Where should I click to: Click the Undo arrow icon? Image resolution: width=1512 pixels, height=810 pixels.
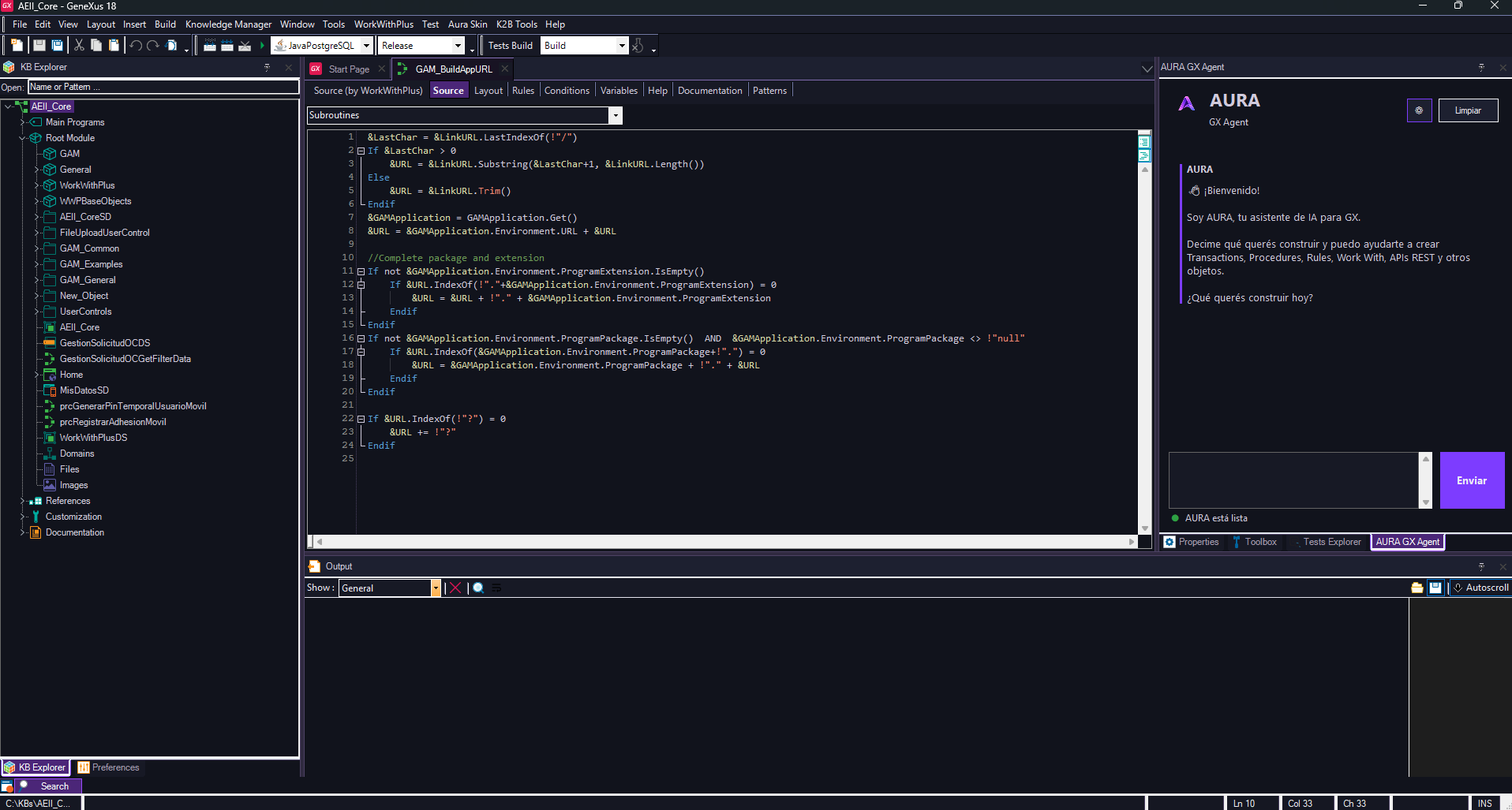136,46
